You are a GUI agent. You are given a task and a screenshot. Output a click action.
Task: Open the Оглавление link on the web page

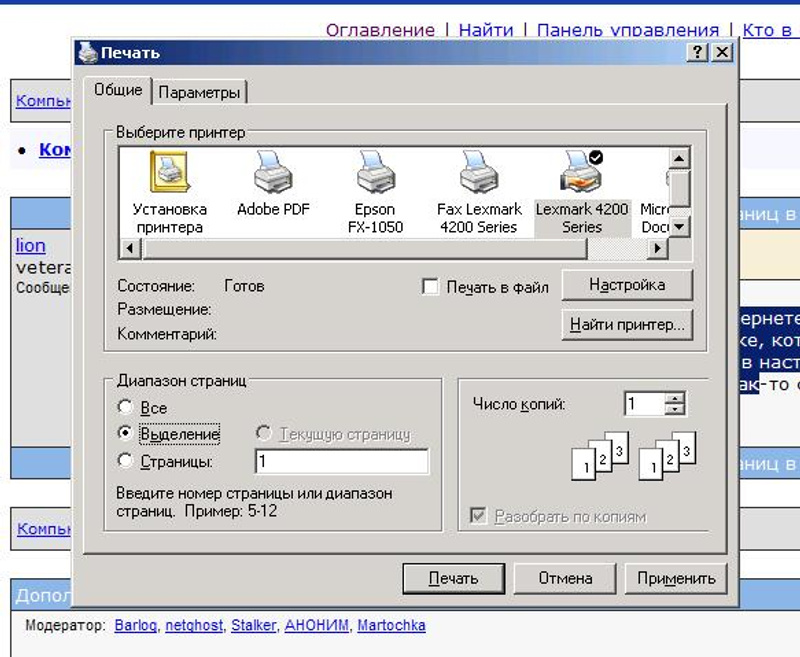click(x=380, y=30)
